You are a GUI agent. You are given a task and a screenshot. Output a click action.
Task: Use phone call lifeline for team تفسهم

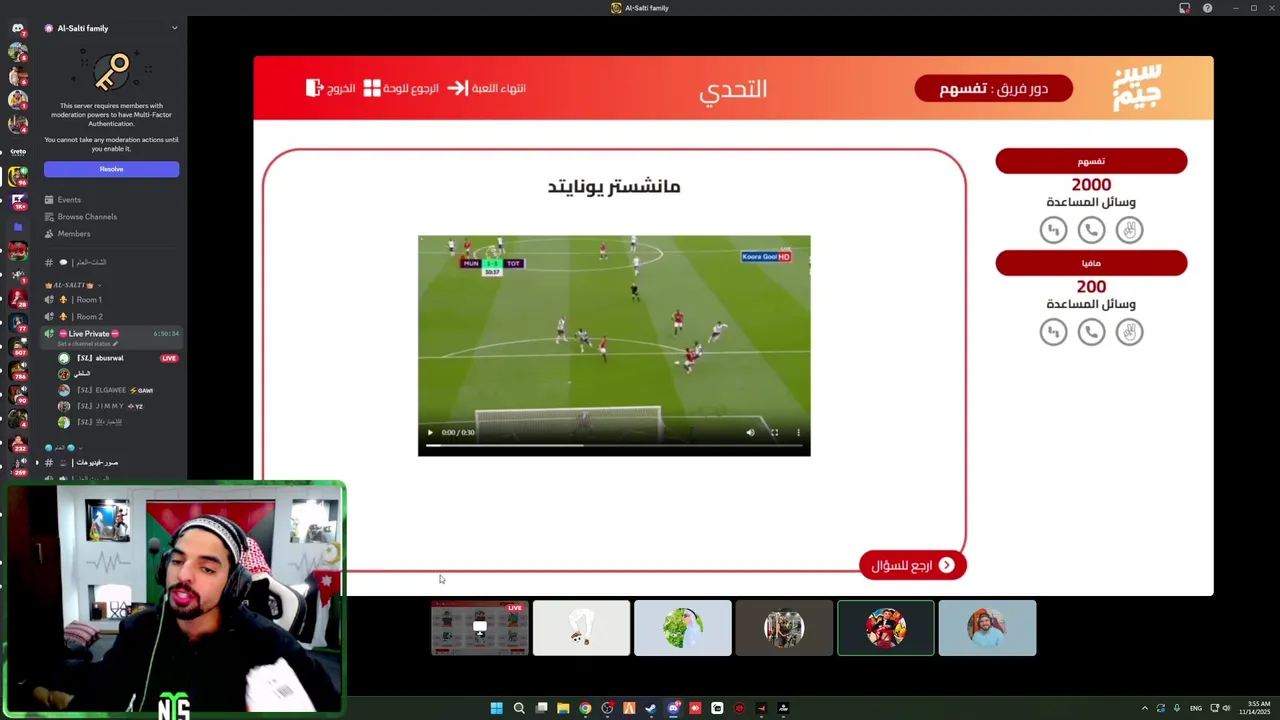[1091, 230]
